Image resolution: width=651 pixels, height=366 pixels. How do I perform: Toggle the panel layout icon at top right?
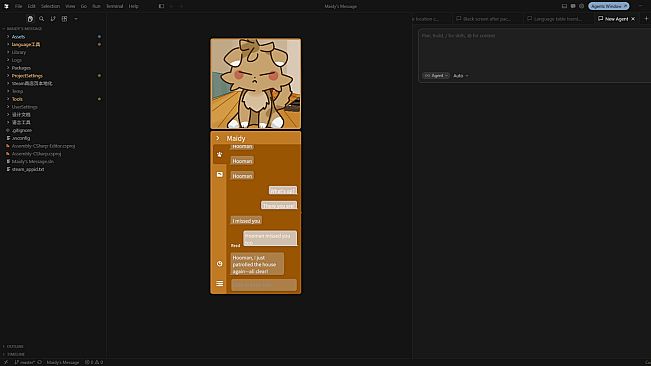[x=564, y=6]
